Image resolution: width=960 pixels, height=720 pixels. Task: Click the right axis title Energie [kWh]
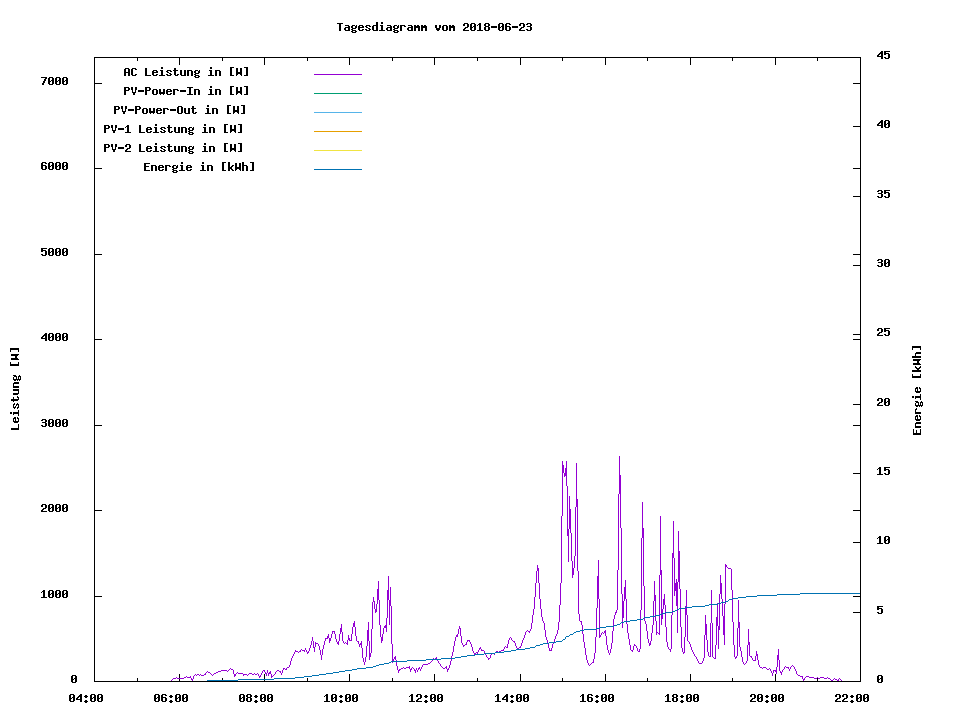pyautogui.click(x=917, y=390)
